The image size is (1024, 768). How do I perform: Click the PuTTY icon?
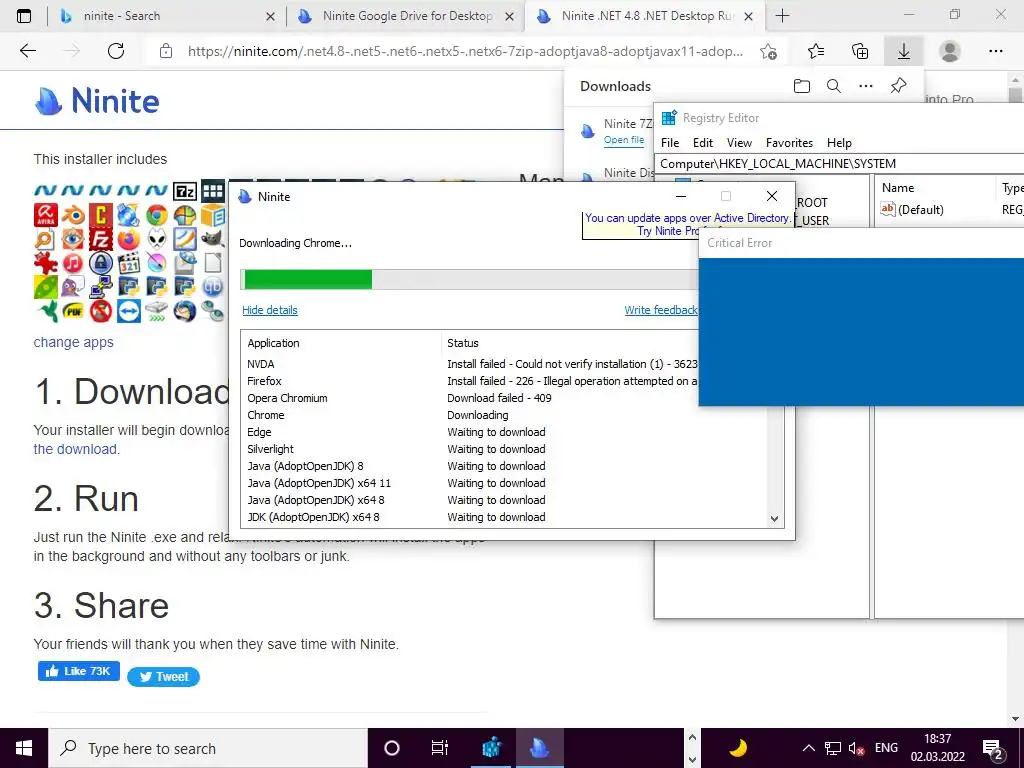pyautogui.click(x=101, y=287)
